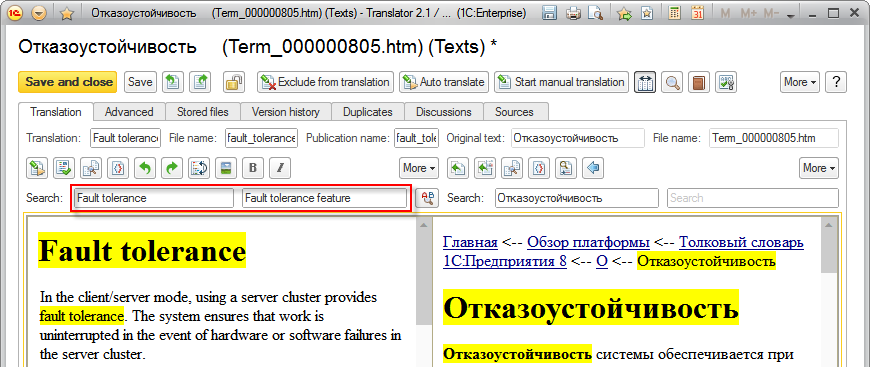Viewport: 870px width, 367px height.
Task: Click the title bar small dropdown arrow
Action: 791,16
